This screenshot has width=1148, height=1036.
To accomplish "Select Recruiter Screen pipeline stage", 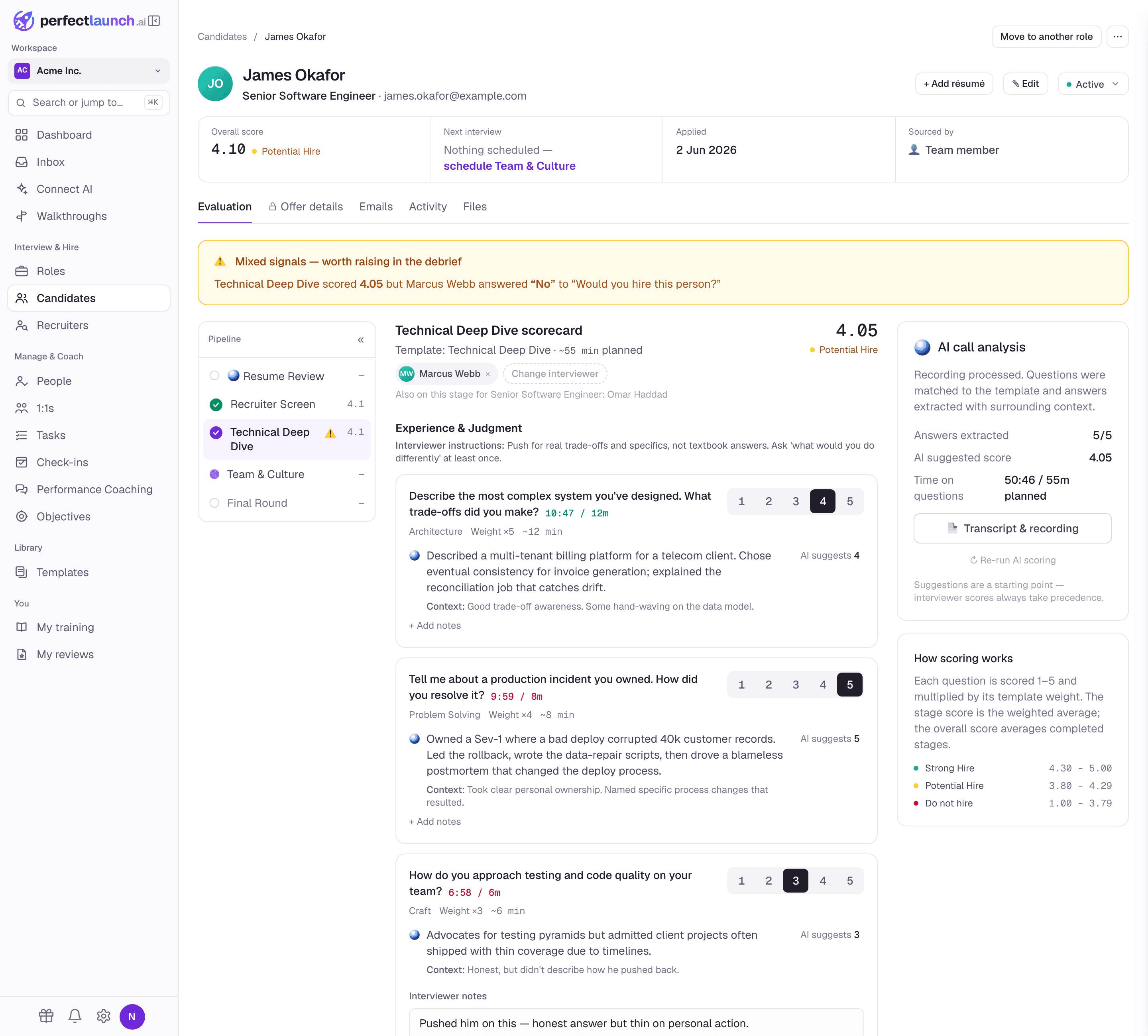I will (x=287, y=405).
